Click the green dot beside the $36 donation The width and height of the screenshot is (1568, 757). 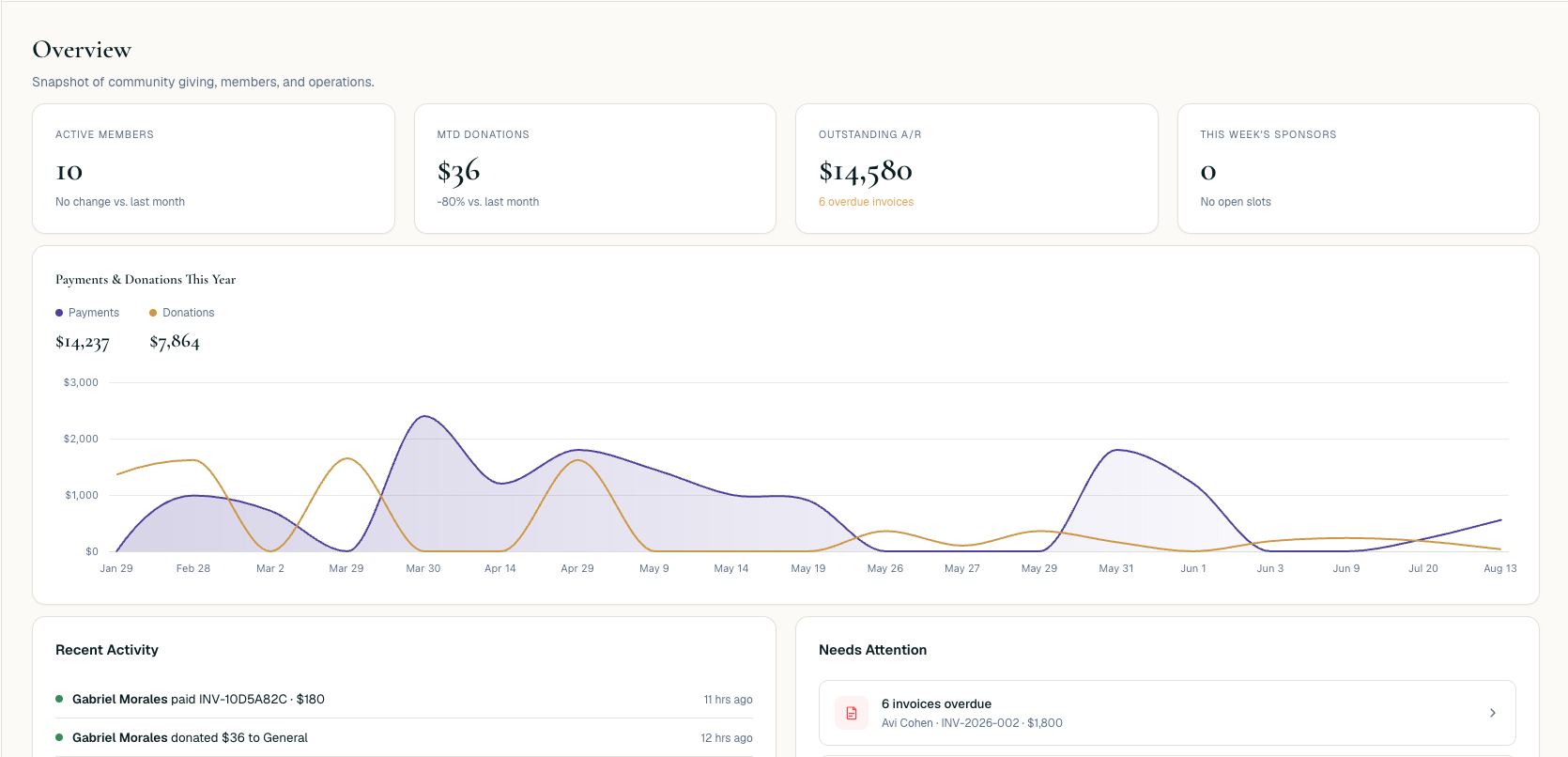click(59, 737)
